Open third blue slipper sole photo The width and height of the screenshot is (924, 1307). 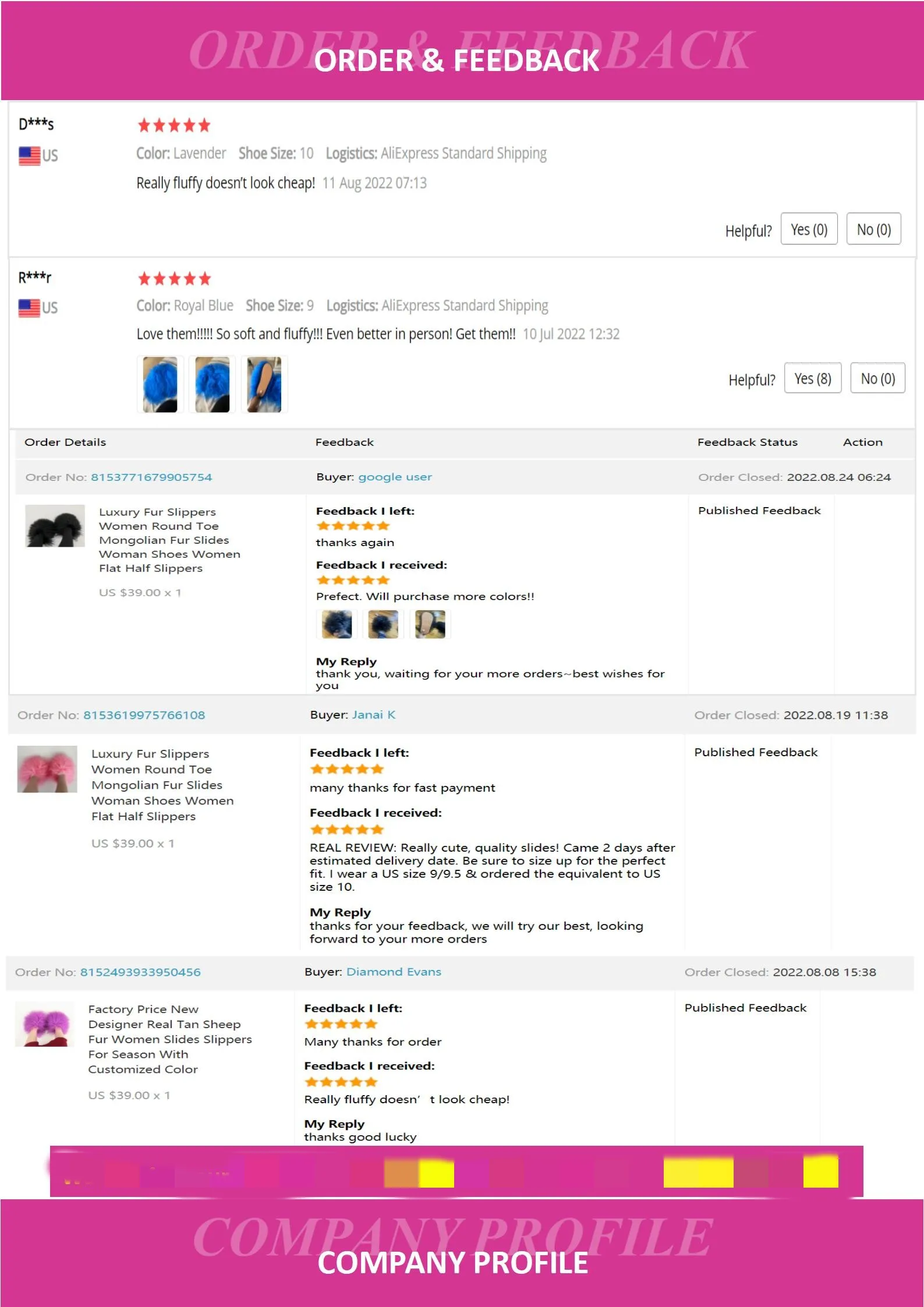264,385
